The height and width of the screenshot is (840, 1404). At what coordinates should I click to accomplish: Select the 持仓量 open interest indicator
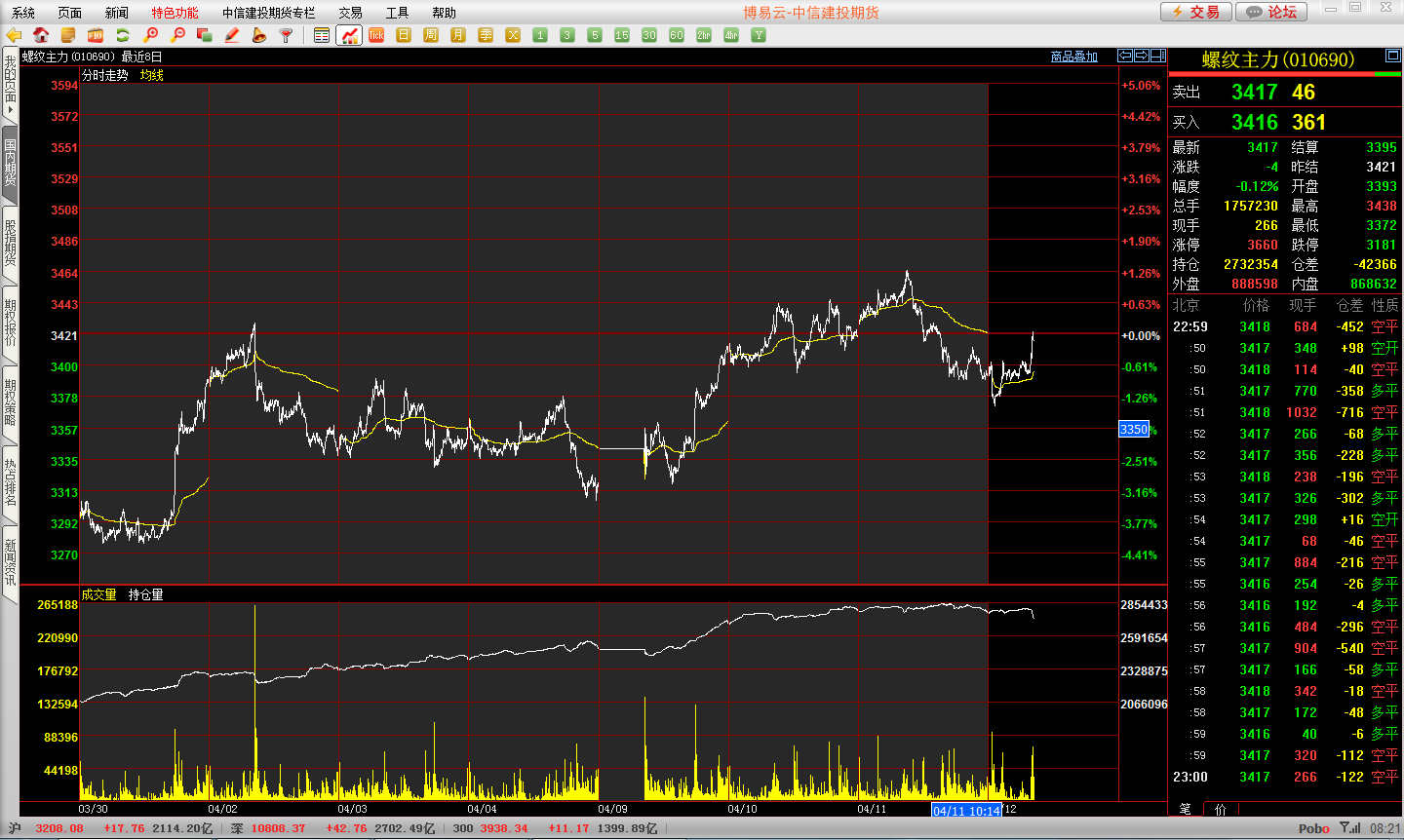coord(146,594)
